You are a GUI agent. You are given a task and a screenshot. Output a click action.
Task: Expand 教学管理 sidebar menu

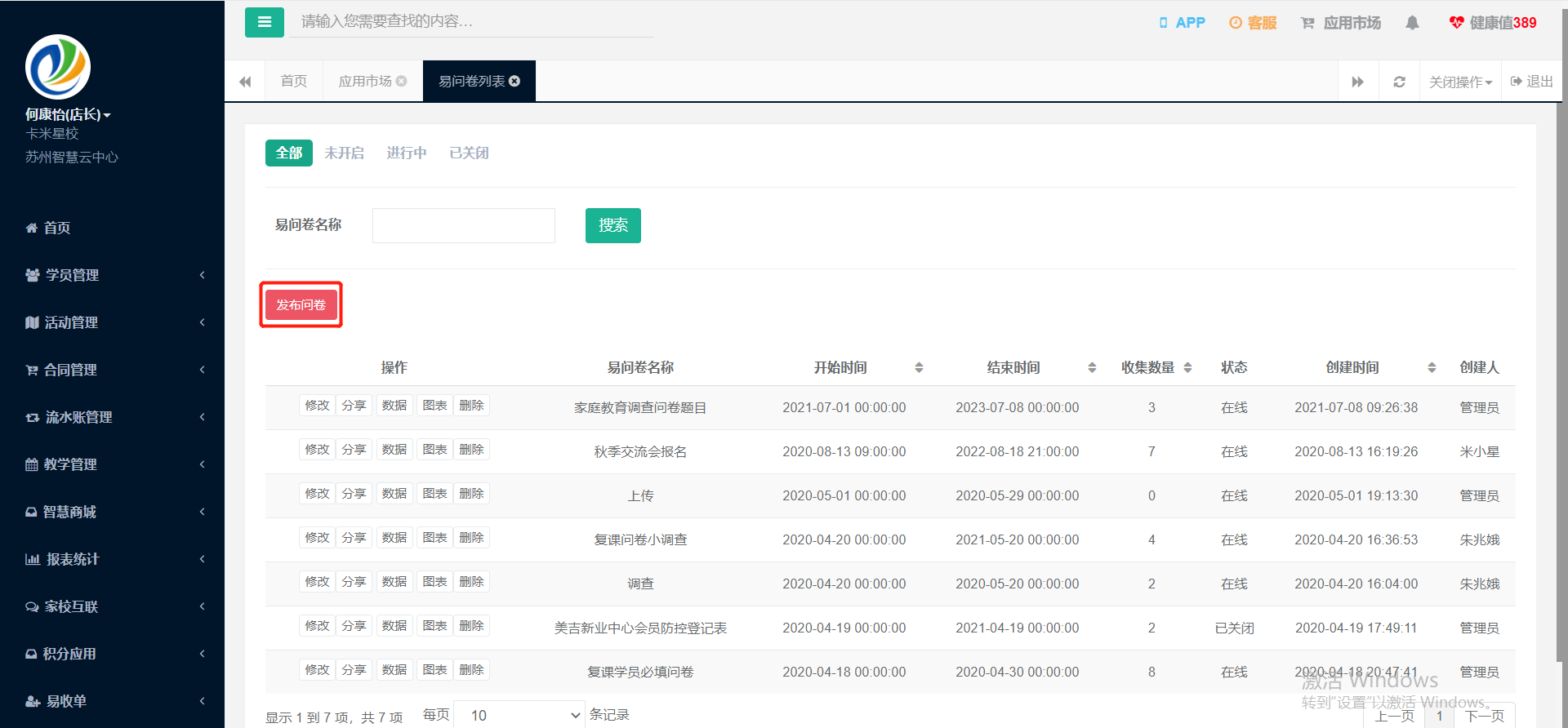[x=112, y=464]
